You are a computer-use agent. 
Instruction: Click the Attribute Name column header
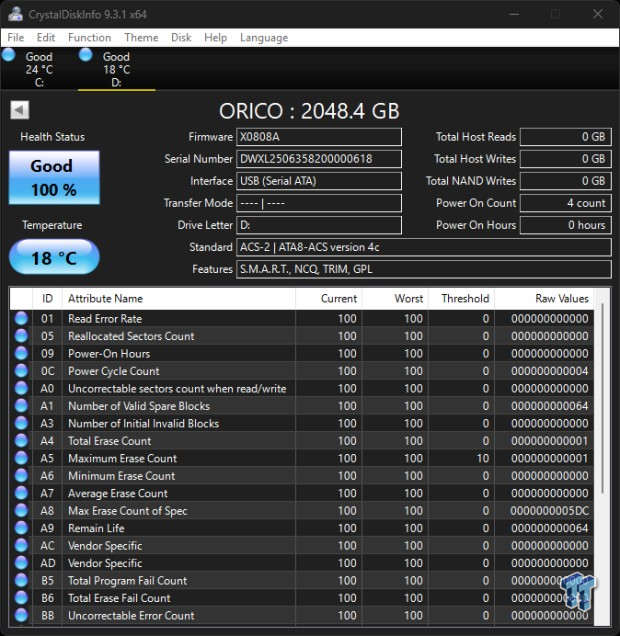(179, 299)
